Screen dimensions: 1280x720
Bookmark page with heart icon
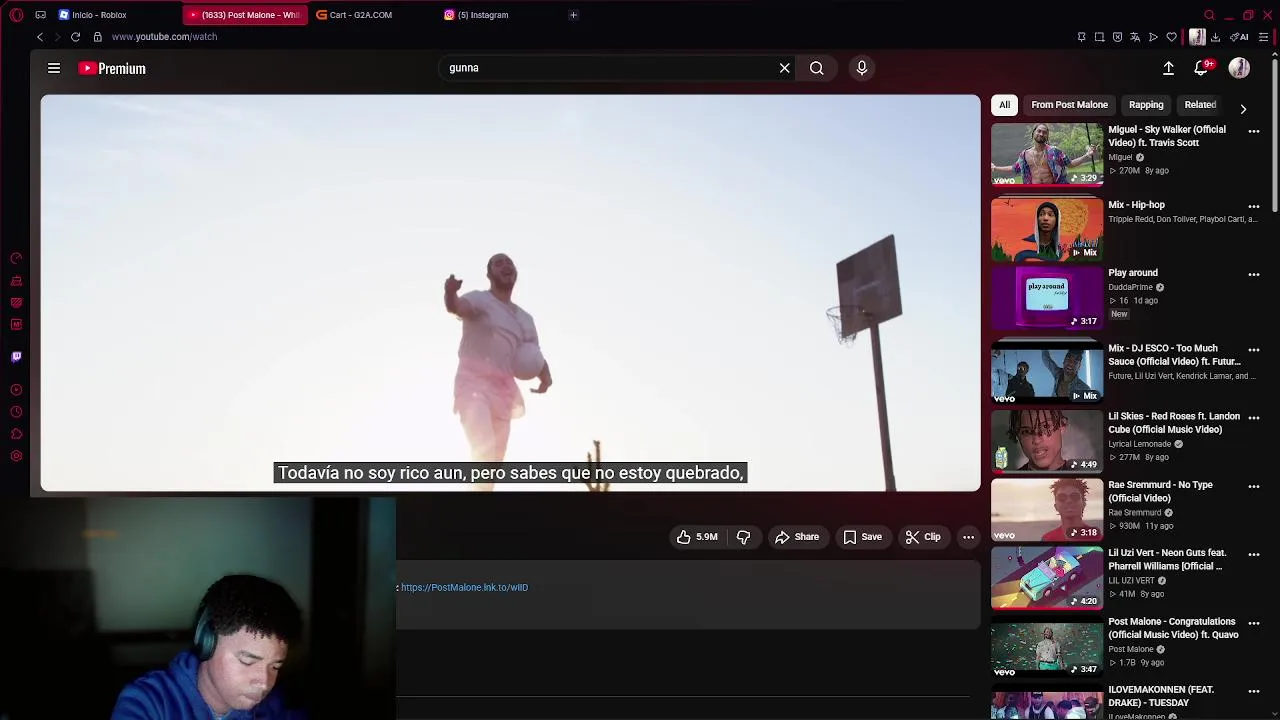click(x=1171, y=37)
